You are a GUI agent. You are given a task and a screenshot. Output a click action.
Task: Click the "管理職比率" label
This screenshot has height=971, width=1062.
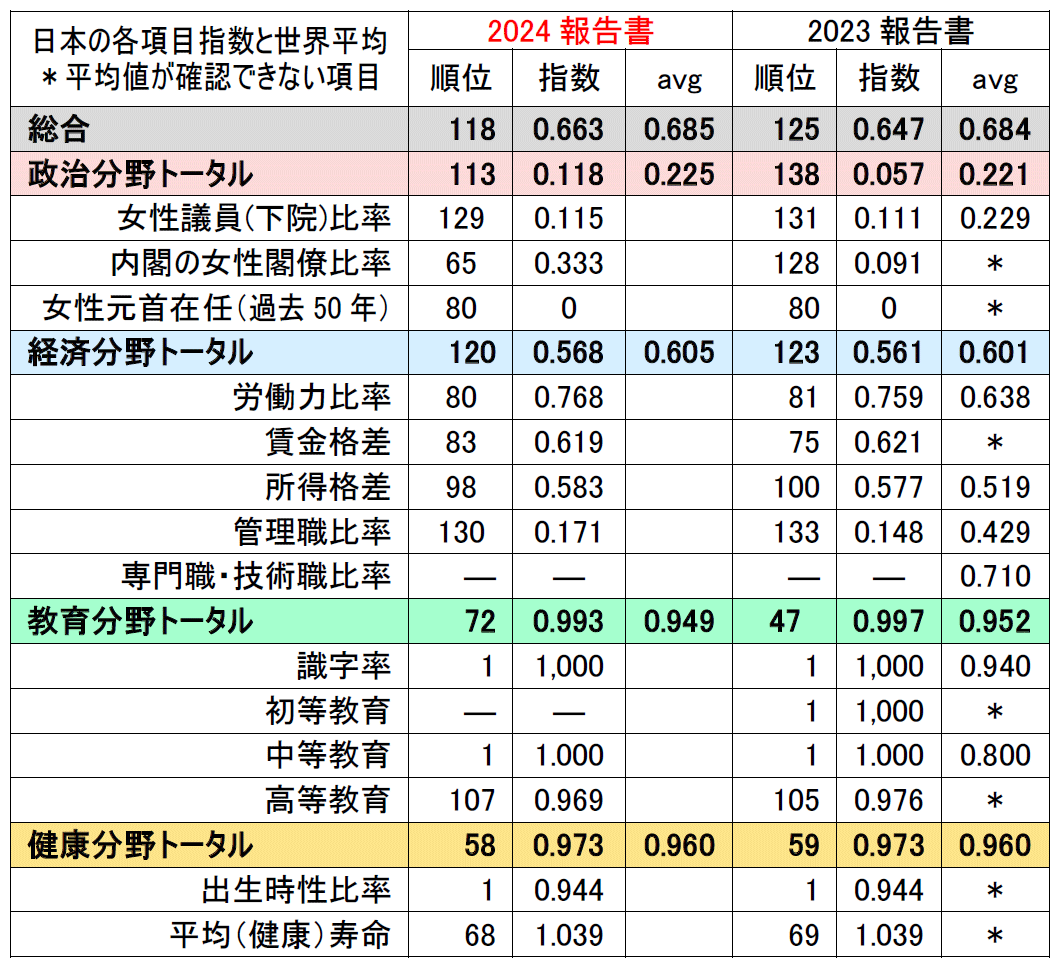tap(312, 532)
